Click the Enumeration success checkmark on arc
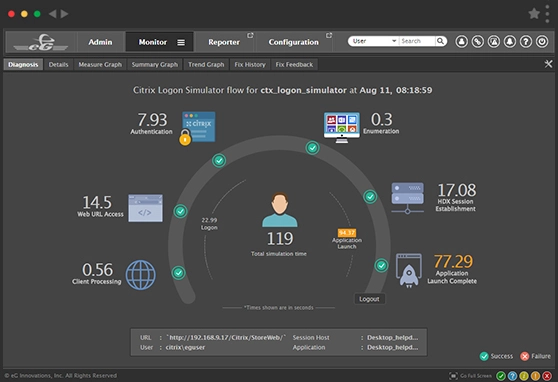 click(x=312, y=148)
